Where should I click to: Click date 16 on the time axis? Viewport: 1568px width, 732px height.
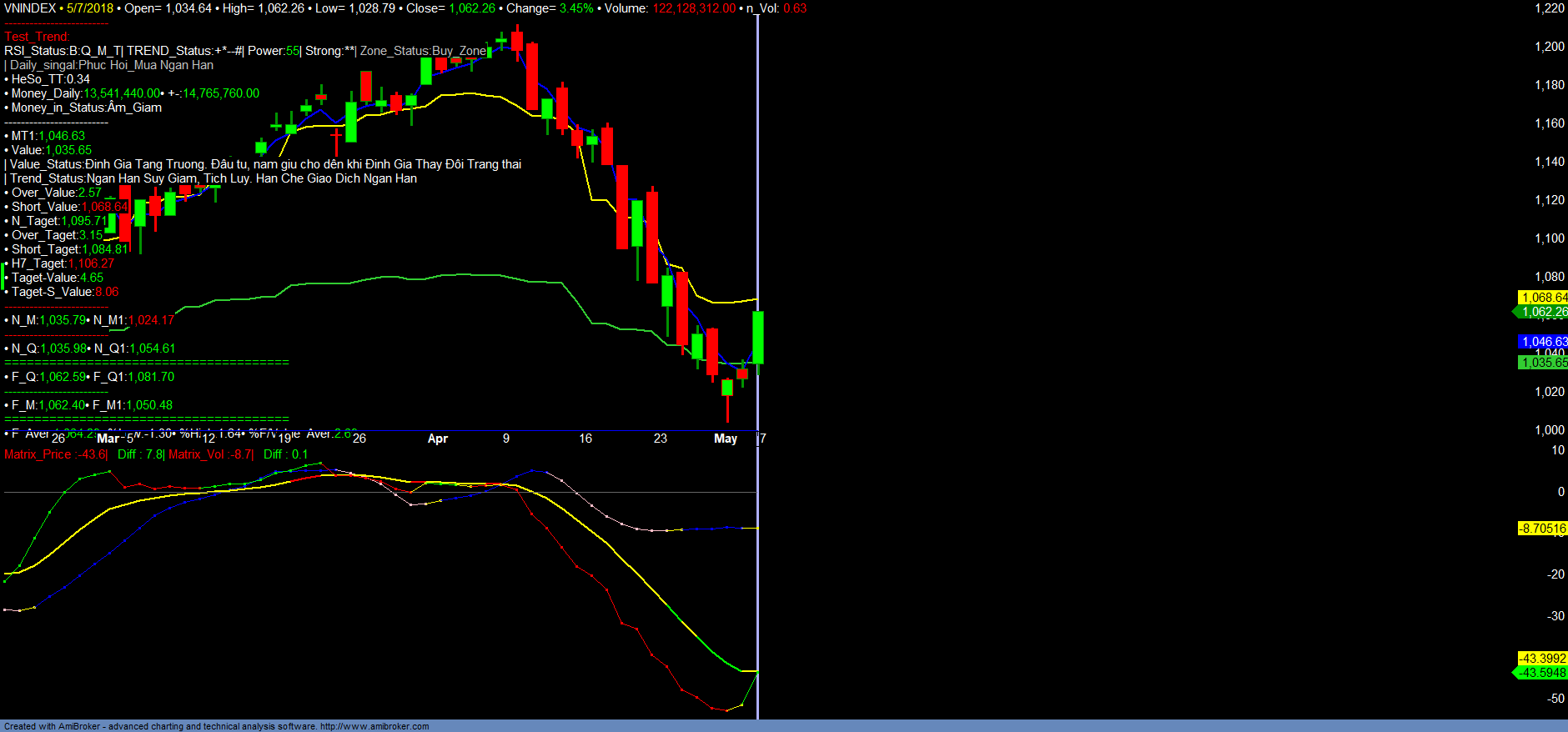585,439
